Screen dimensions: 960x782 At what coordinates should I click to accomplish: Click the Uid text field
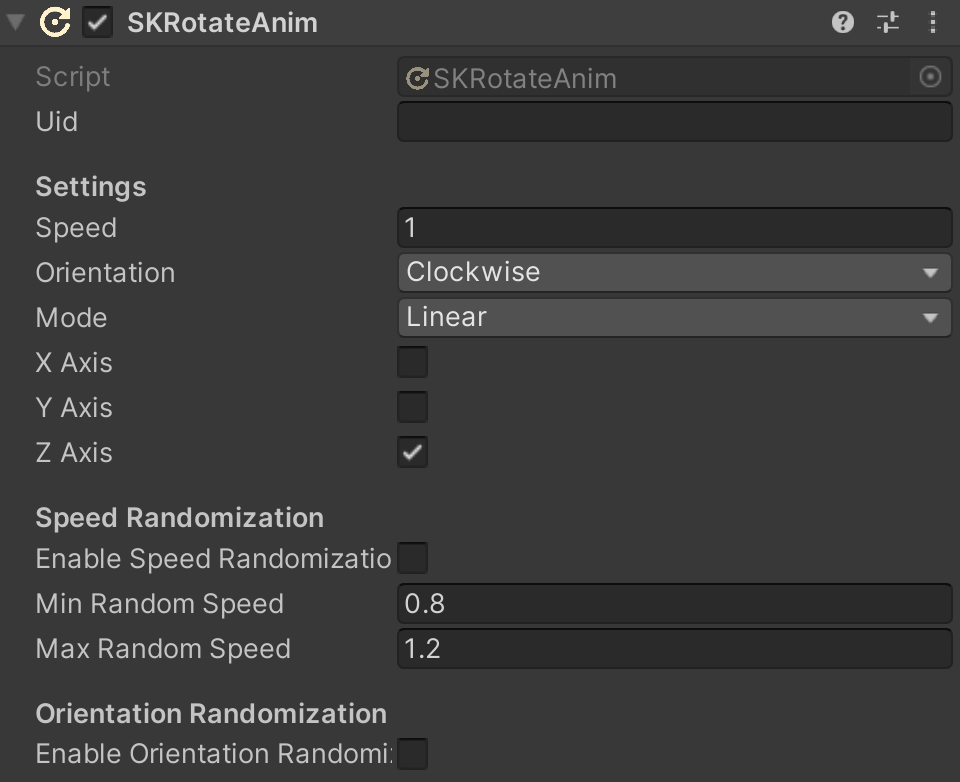[674, 122]
